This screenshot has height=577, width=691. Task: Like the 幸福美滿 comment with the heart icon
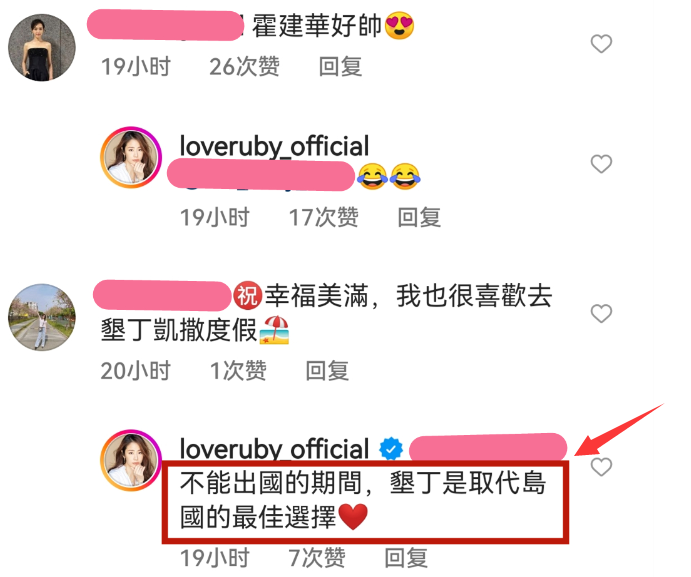[x=601, y=313]
